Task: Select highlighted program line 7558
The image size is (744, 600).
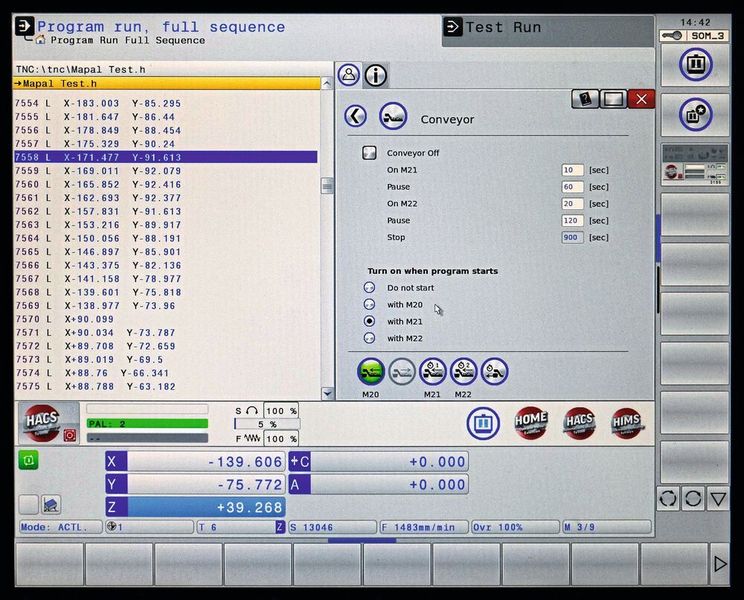Action: pyautogui.click(x=166, y=157)
